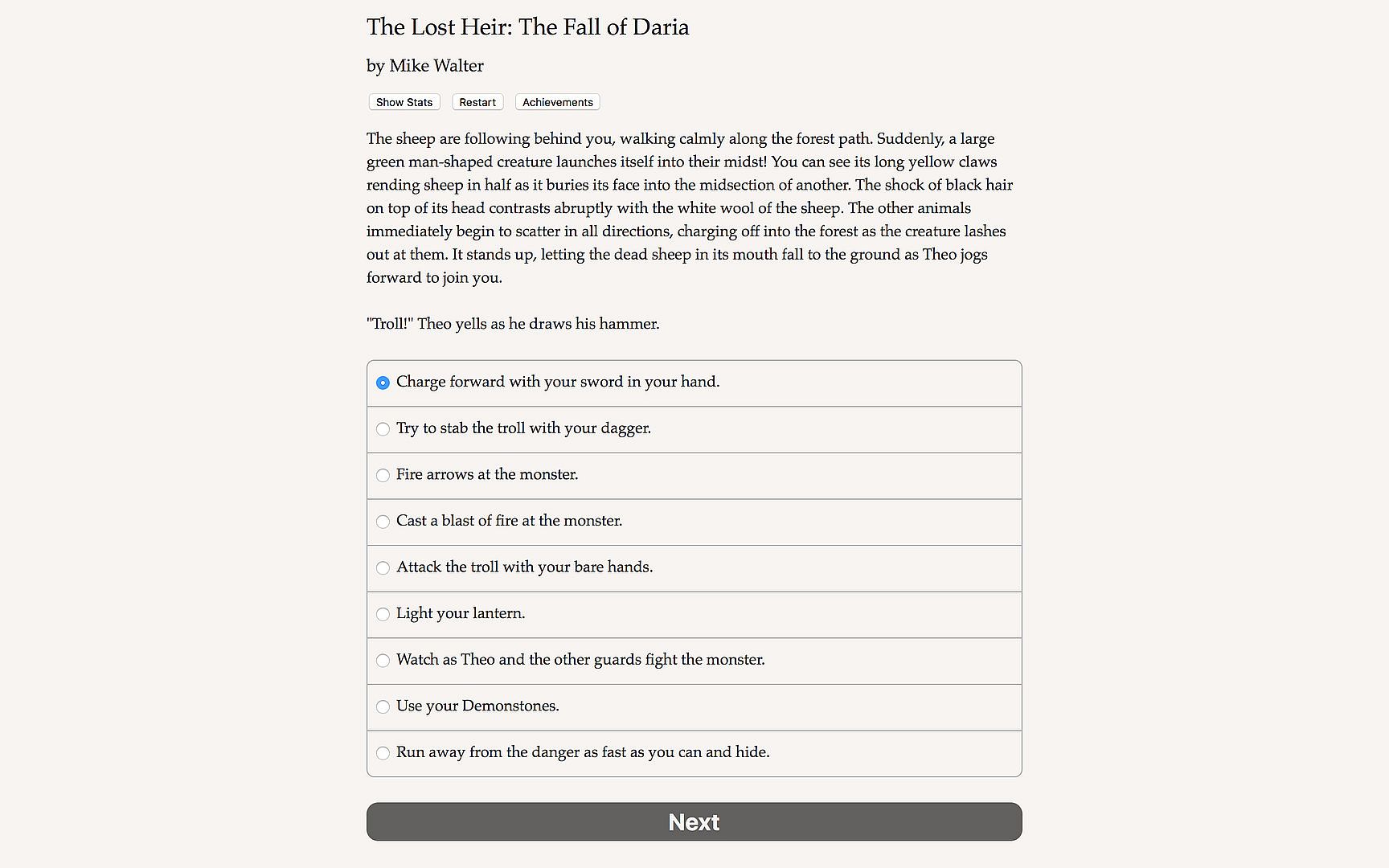Click the line where Theo yells 'Troll!'
Viewport: 1389px width, 868px height.
point(513,324)
